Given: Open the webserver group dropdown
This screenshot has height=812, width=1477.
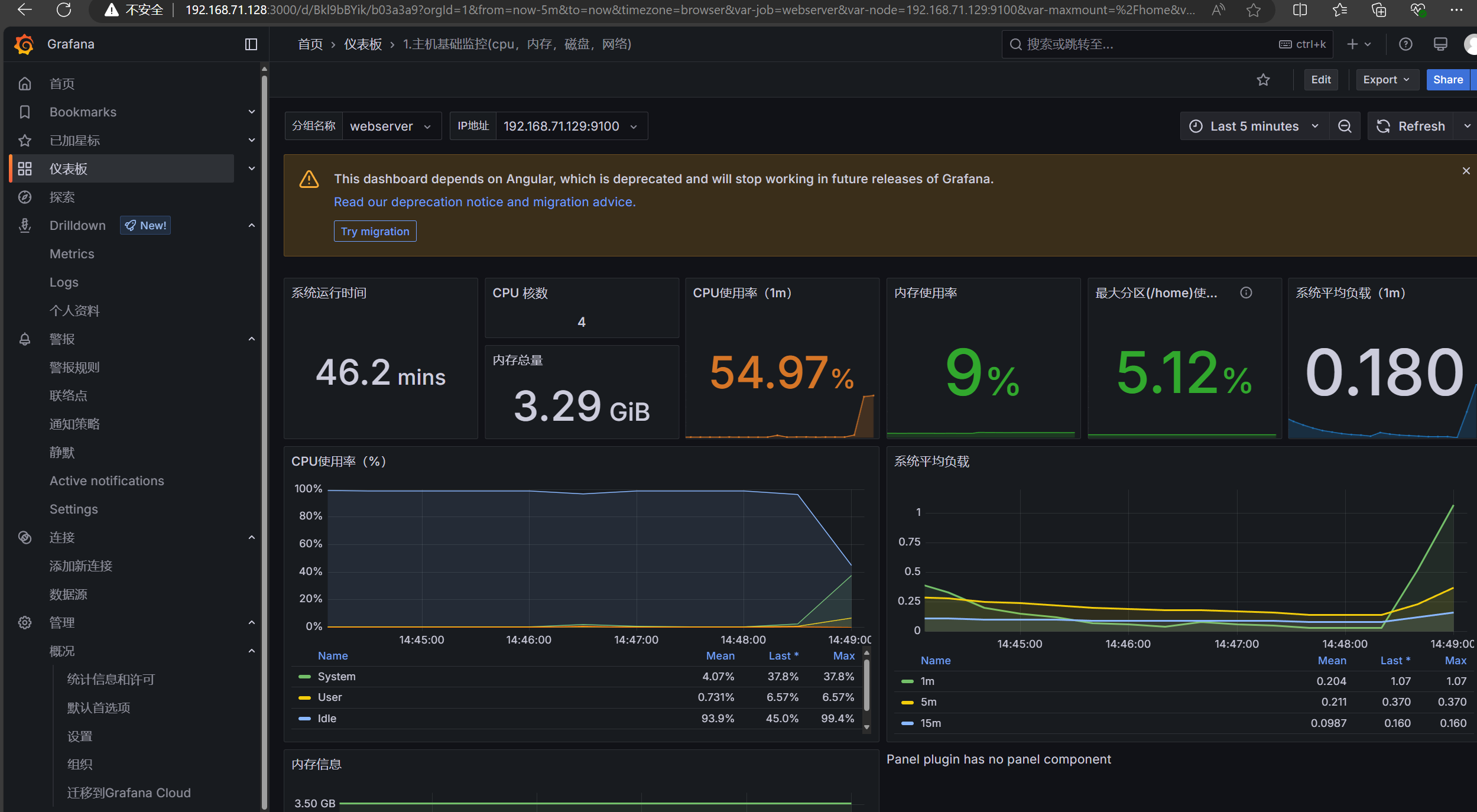Looking at the screenshot, I should (391, 126).
